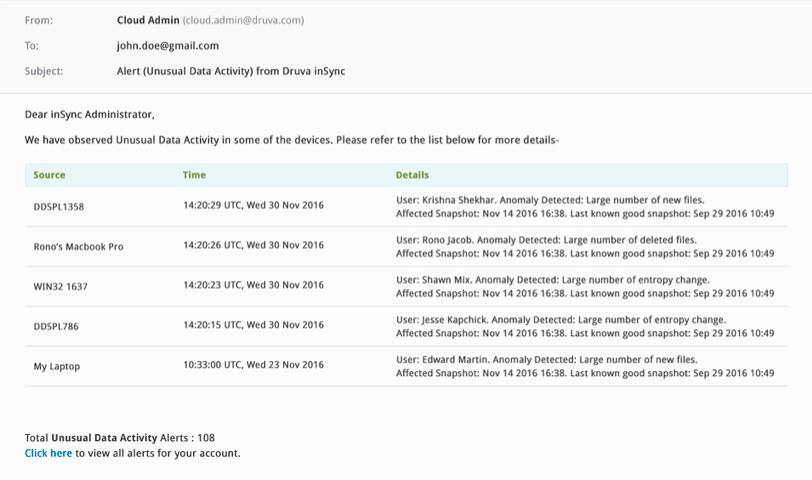Click the 10:33:00 UTC, Wed 23 Nov timestamp
This screenshot has width=812, height=480.
pos(253,365)
